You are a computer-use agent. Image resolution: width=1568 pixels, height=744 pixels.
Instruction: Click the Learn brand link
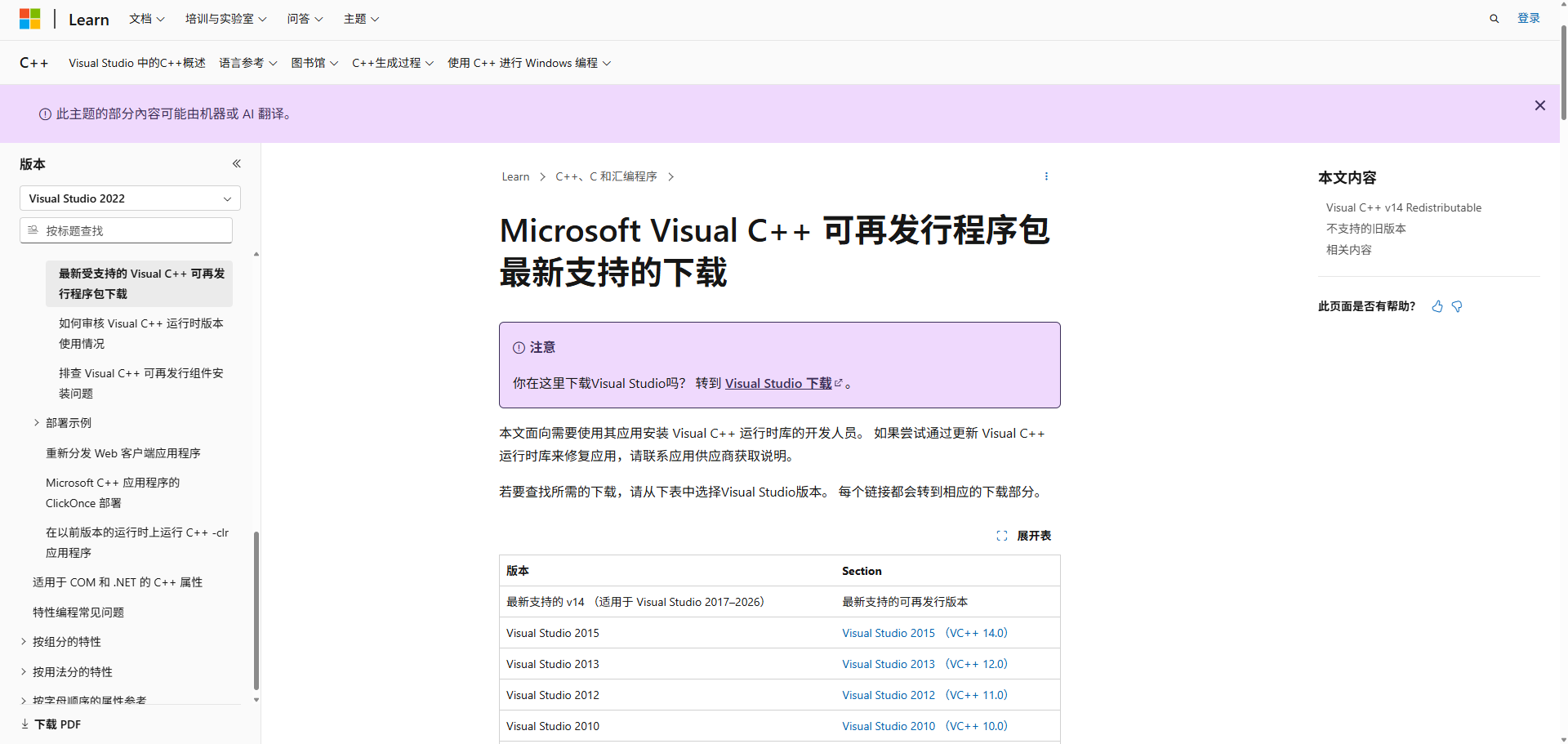coord(89,20)
